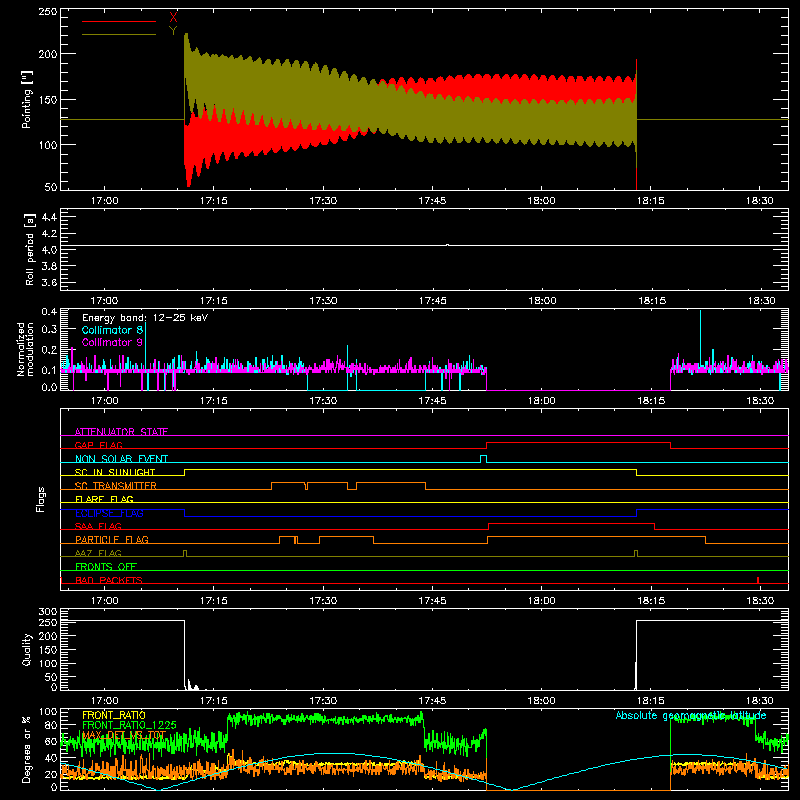Click the 40 tick on Degrees axis

pyautogui.click(x=51, y=758)
